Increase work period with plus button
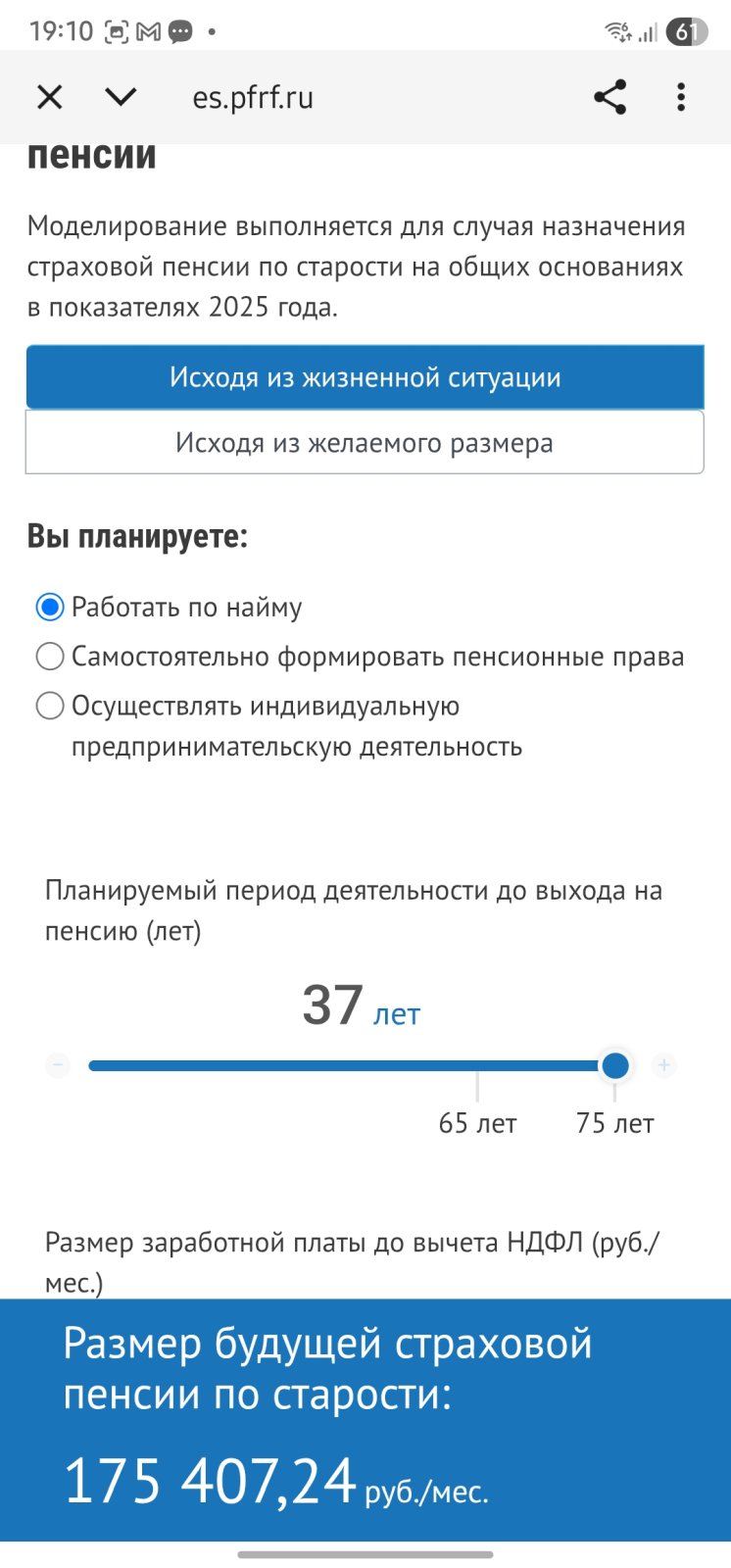 [664, 1065]
